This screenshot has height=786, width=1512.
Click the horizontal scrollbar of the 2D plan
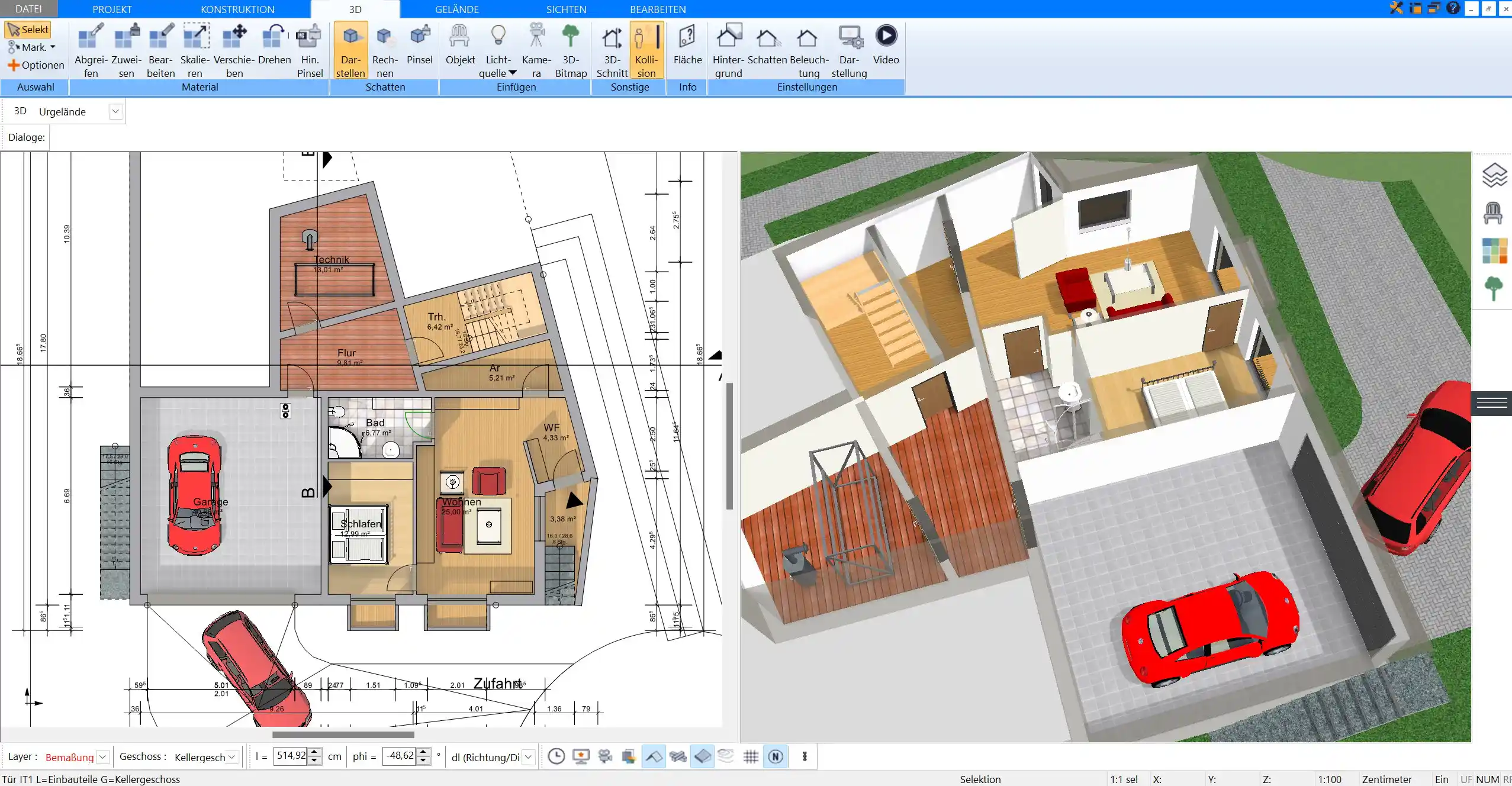pos(343,735)
